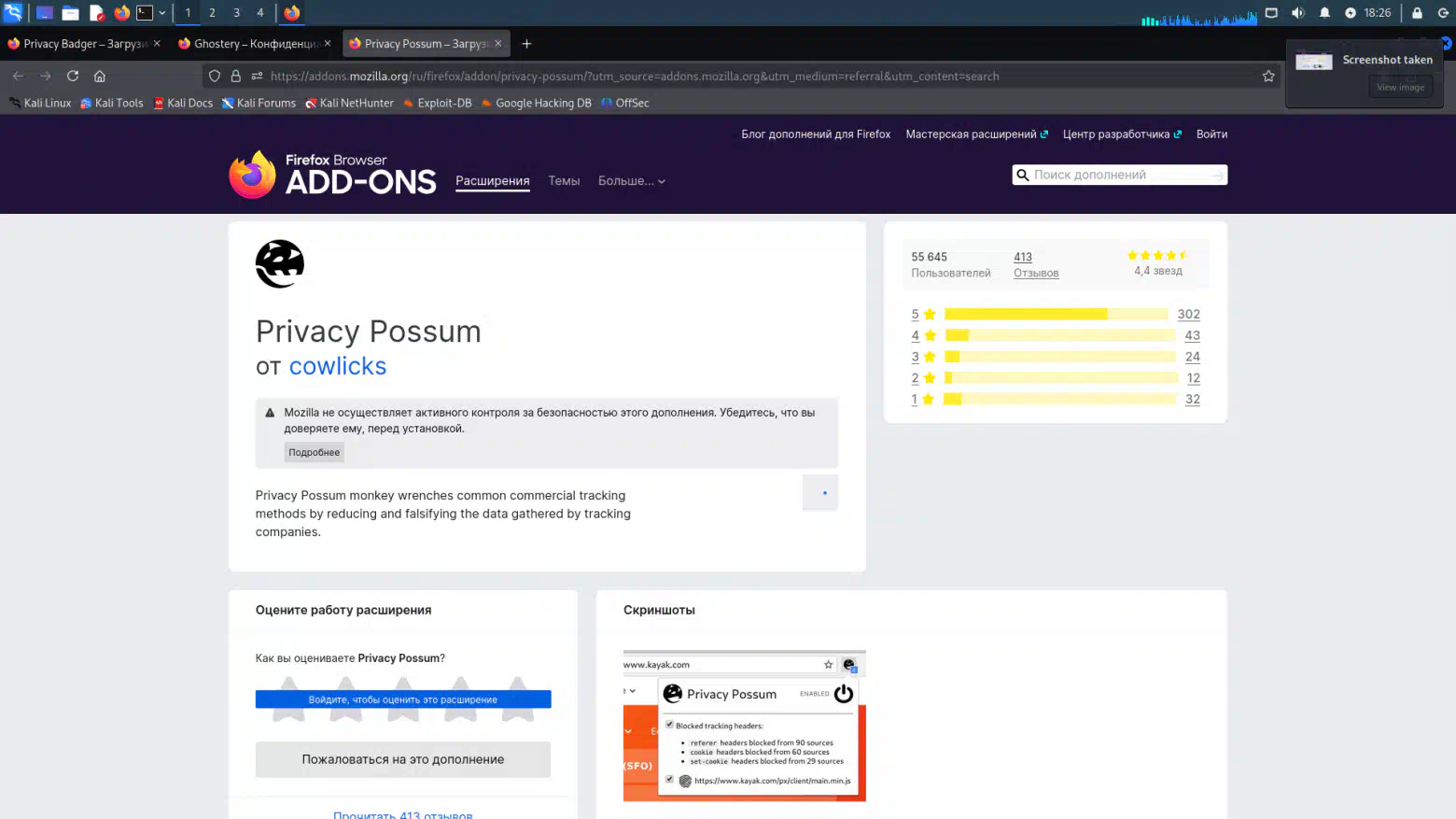Image resolution: width=1456 pixels, height=819 pixels.
Task: Expand the terminal launcher dropdown arrow
Action: click(162, 13)
